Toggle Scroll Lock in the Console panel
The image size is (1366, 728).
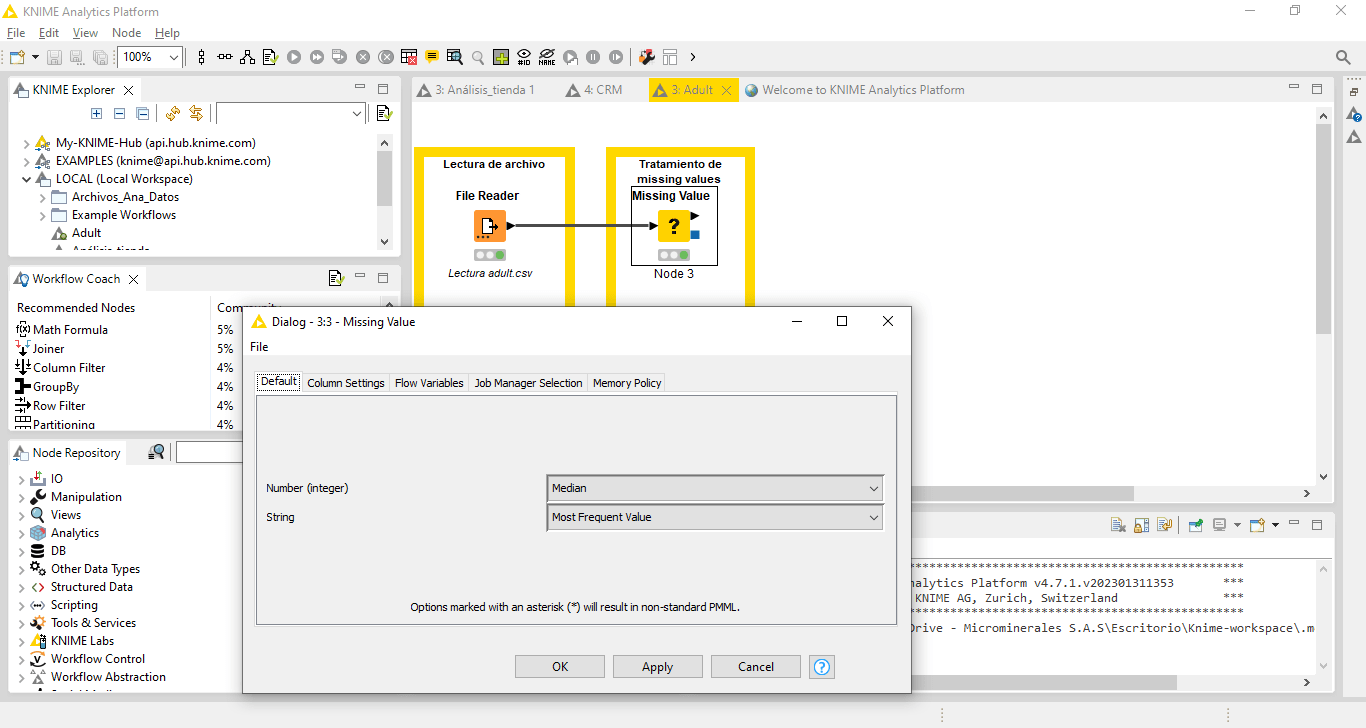click(1141, 525)
